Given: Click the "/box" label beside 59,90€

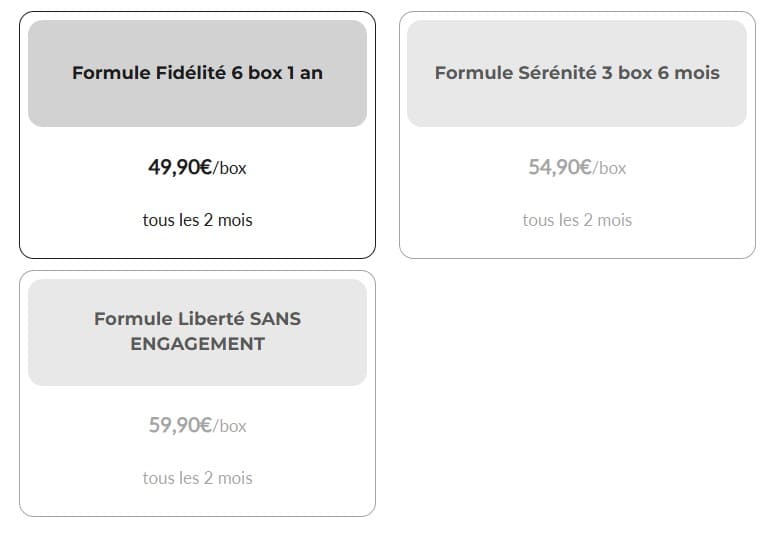Looking at the screenshot, I should point(230,426).
